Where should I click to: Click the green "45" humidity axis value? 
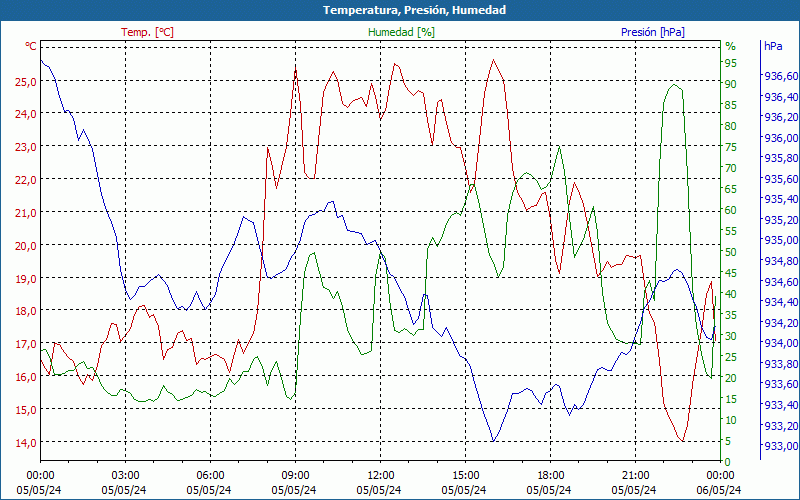pyautogui.click(x=731, y=273)
